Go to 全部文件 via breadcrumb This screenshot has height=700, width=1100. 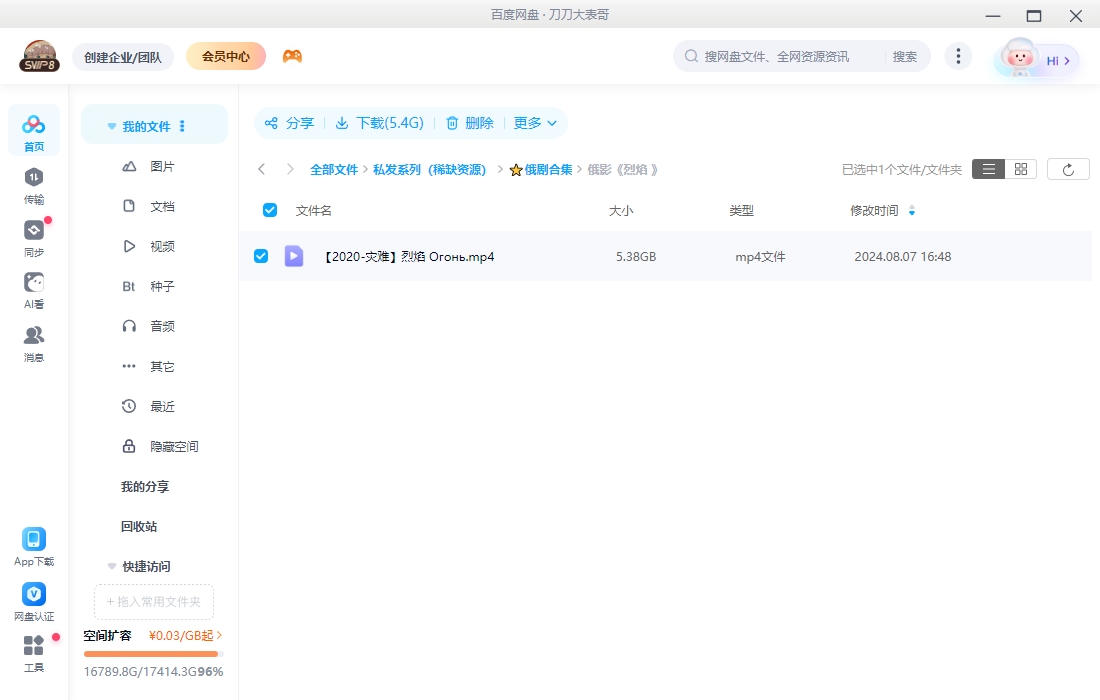point(335,169)
